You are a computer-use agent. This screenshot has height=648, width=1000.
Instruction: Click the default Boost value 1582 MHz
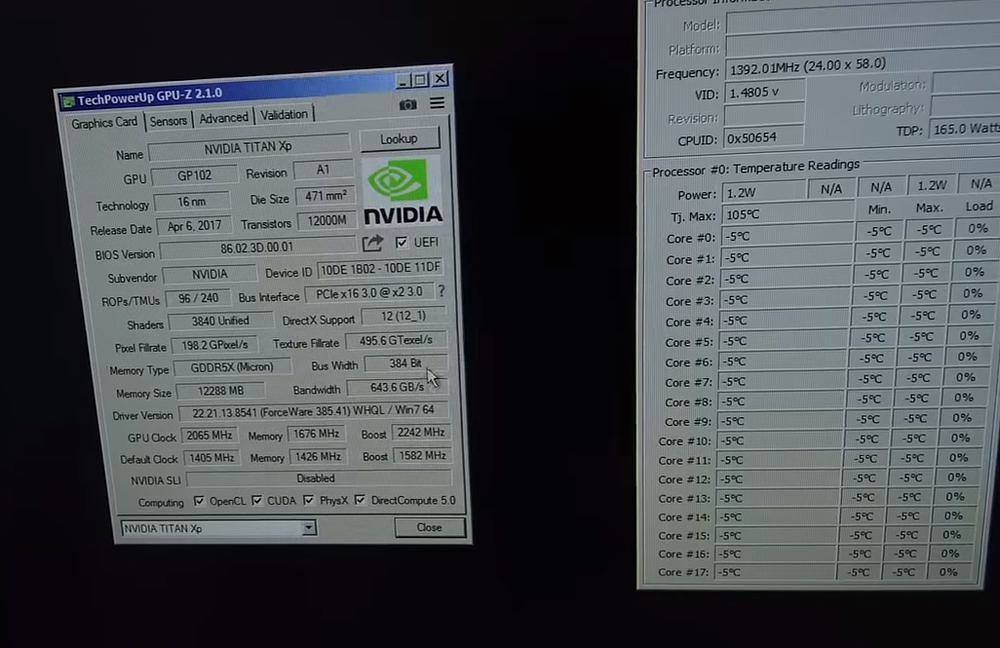[422, 455]
